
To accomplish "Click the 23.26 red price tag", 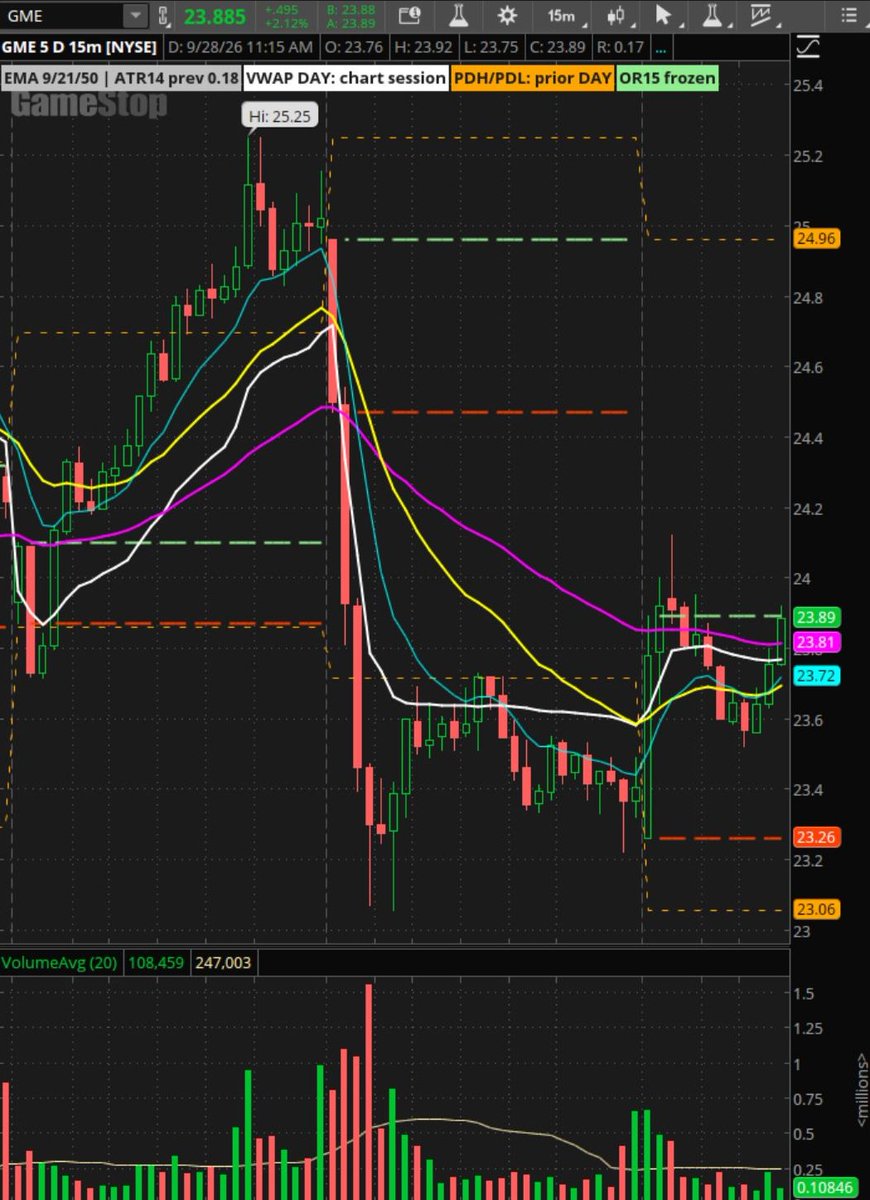I will [817, 837].
